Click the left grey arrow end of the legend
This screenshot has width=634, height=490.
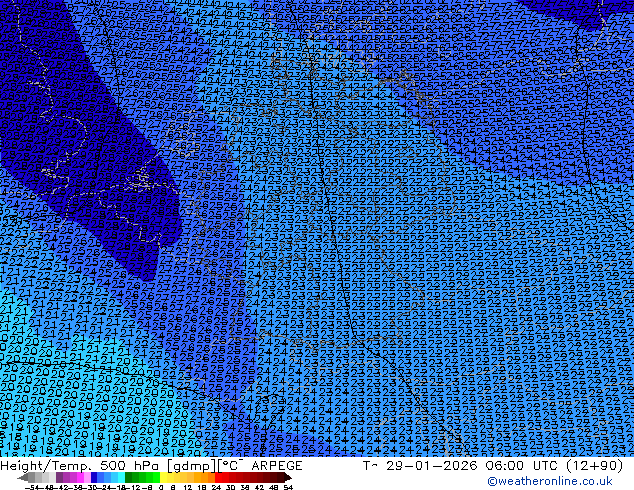tap(23, 477)
